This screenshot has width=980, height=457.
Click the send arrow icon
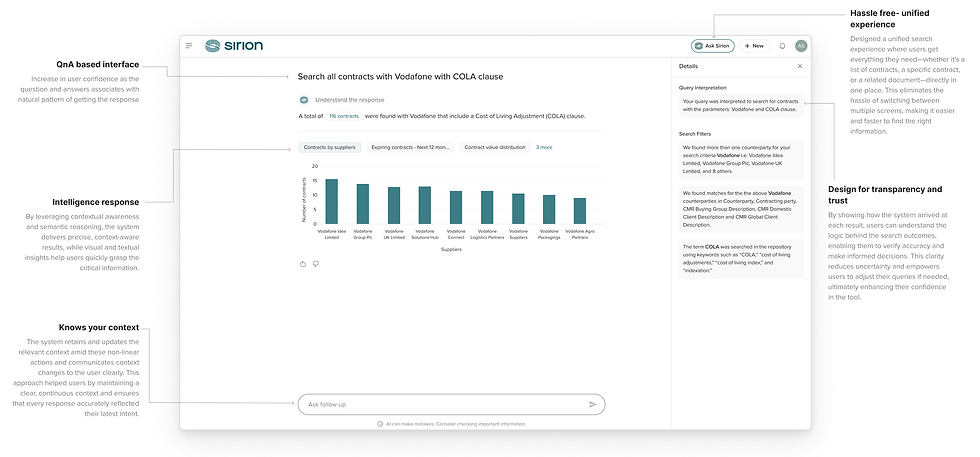pos(592,404)
